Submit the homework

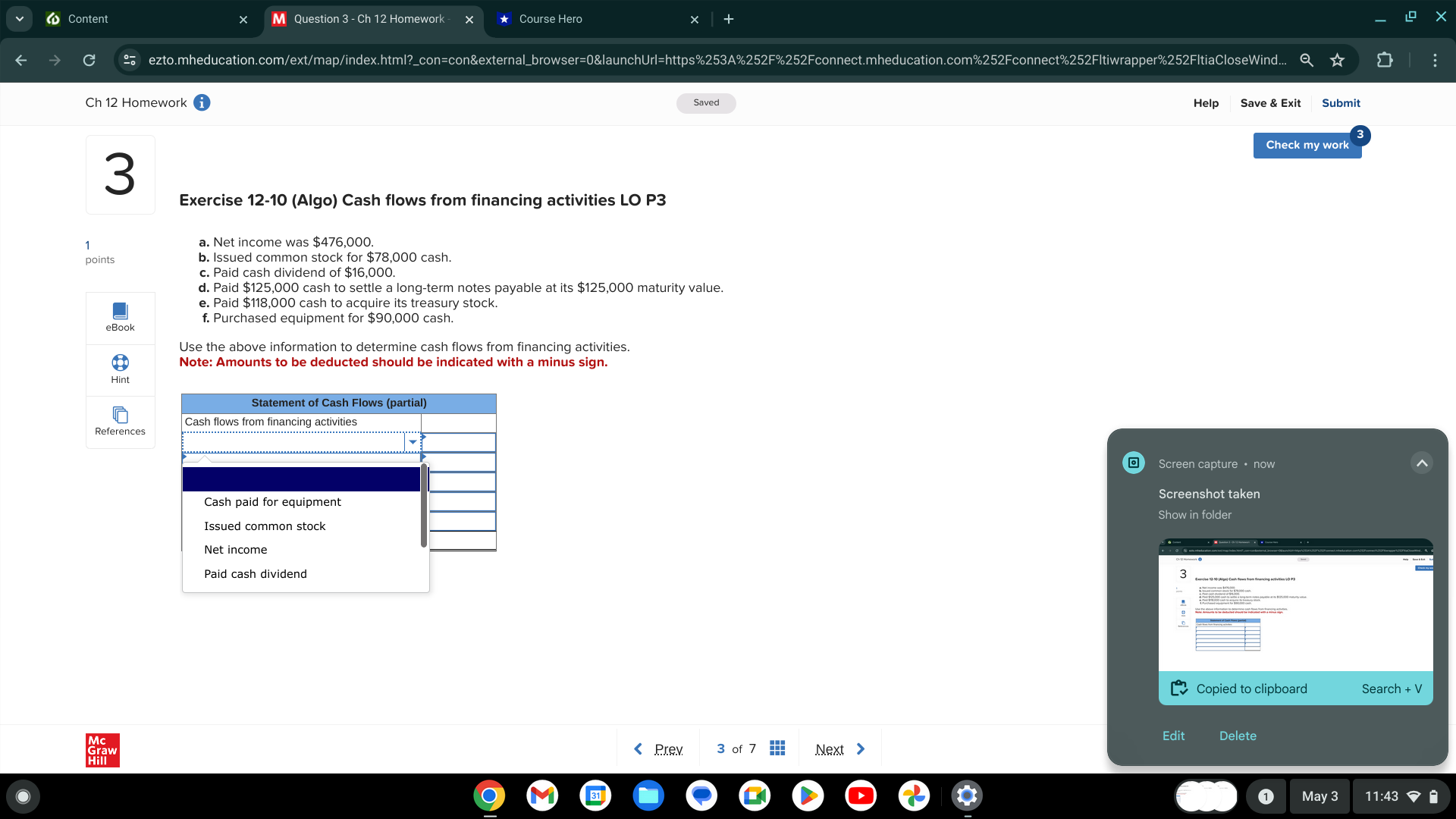[1340, 103]
